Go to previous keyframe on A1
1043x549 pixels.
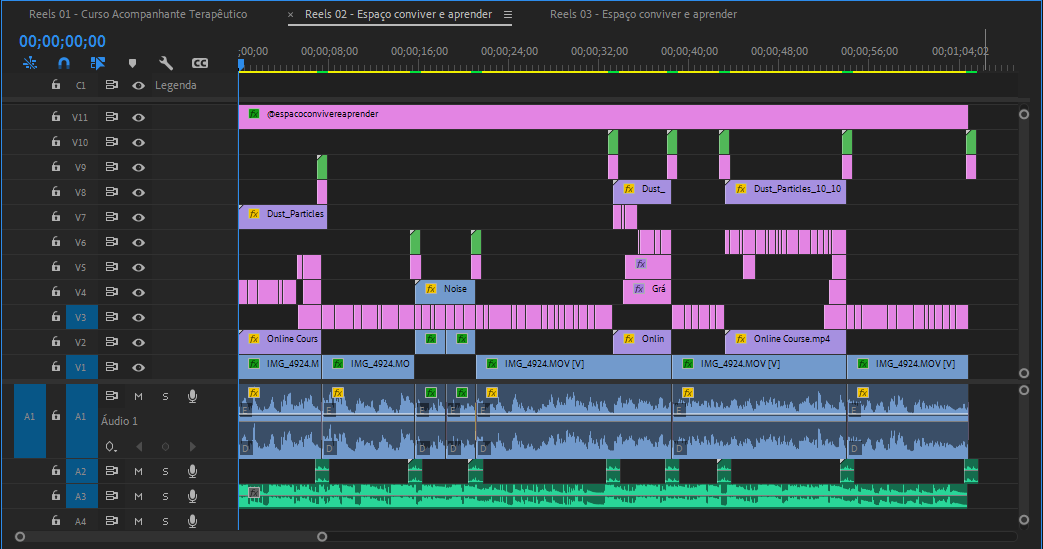point(139,447)
